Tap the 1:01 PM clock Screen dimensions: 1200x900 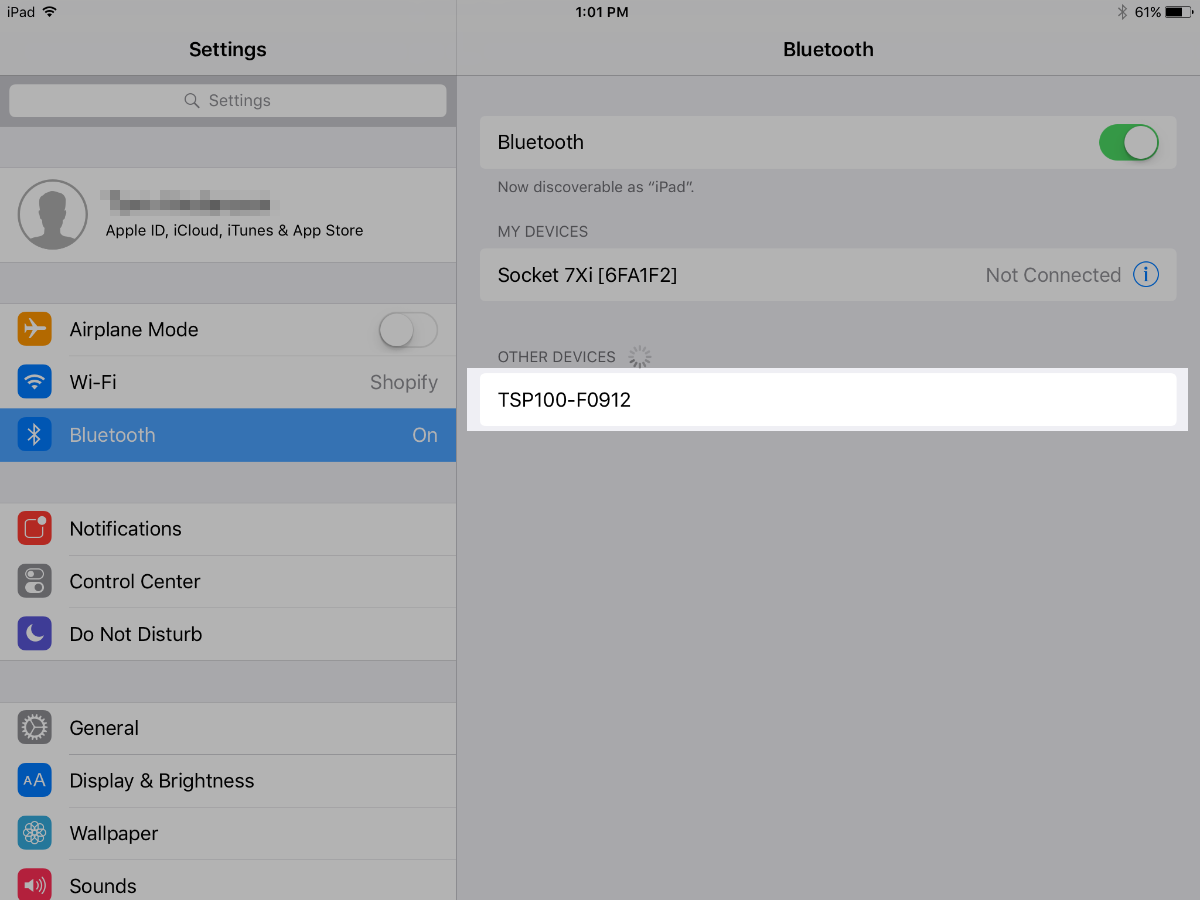602,12
